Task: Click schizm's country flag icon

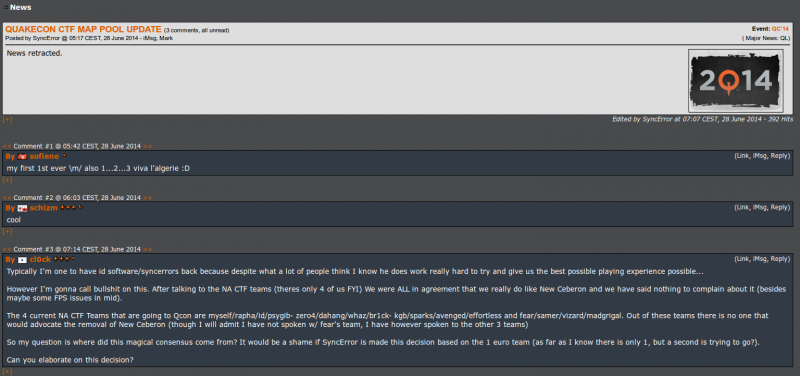Action: [x=22, y=208]
